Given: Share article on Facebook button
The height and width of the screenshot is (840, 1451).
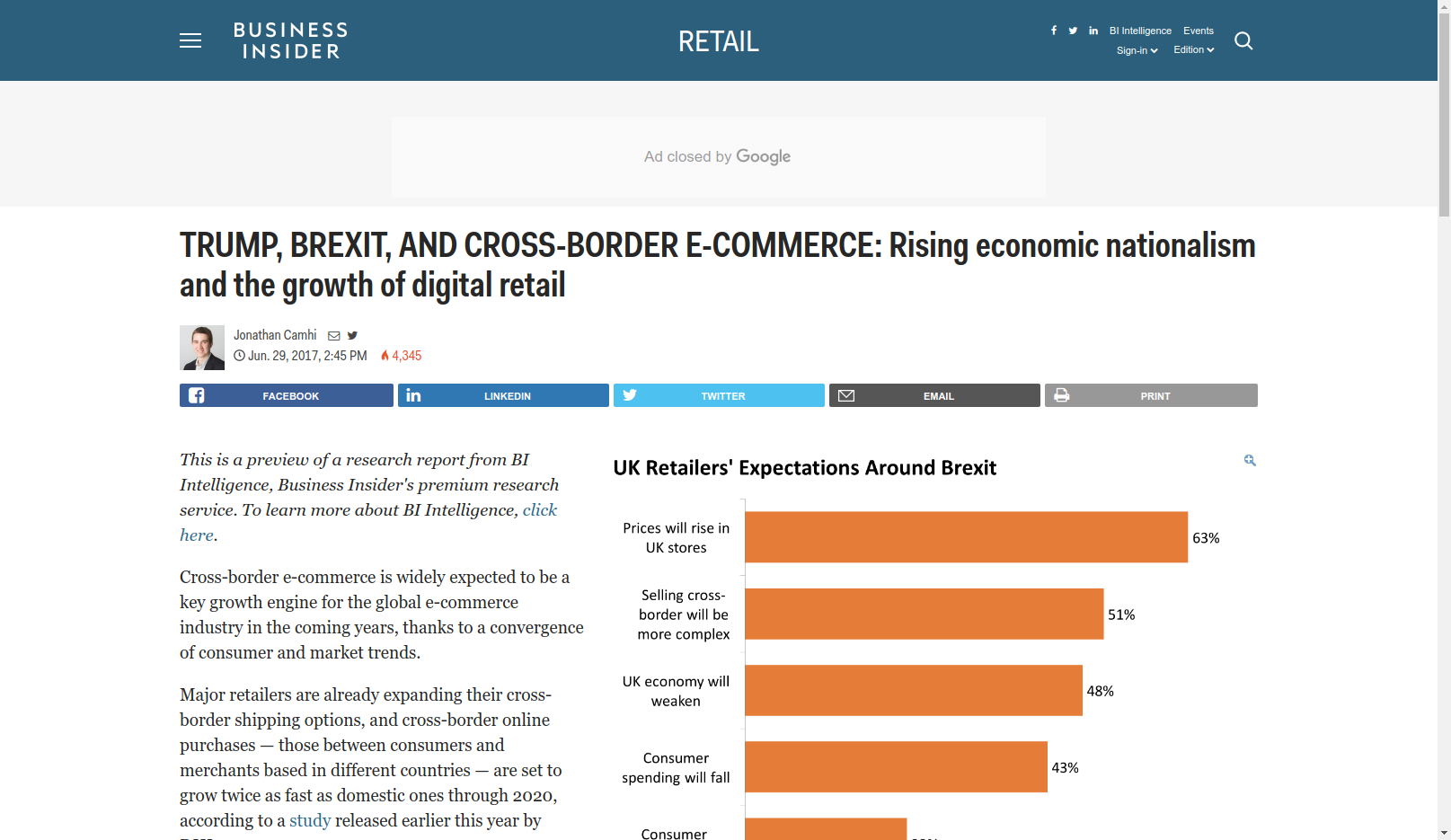Looking at the screenshot, I should point(287,395).
